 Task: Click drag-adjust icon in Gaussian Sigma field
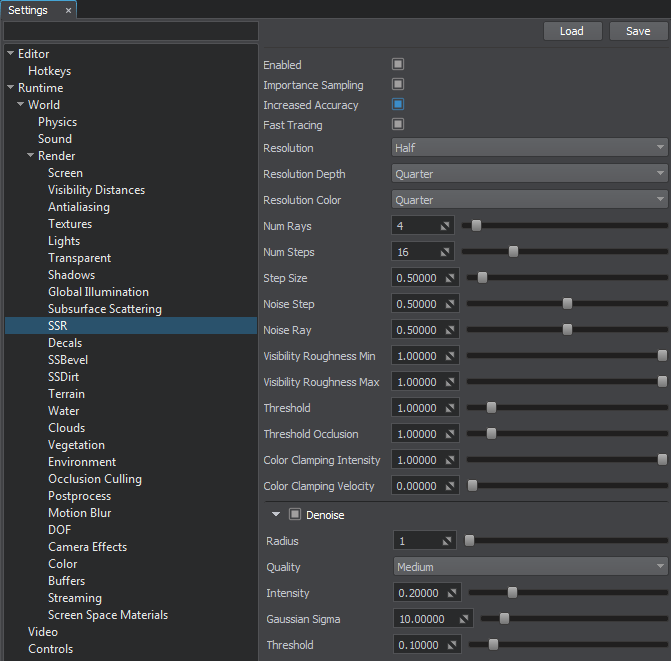(x=465, y=619)
